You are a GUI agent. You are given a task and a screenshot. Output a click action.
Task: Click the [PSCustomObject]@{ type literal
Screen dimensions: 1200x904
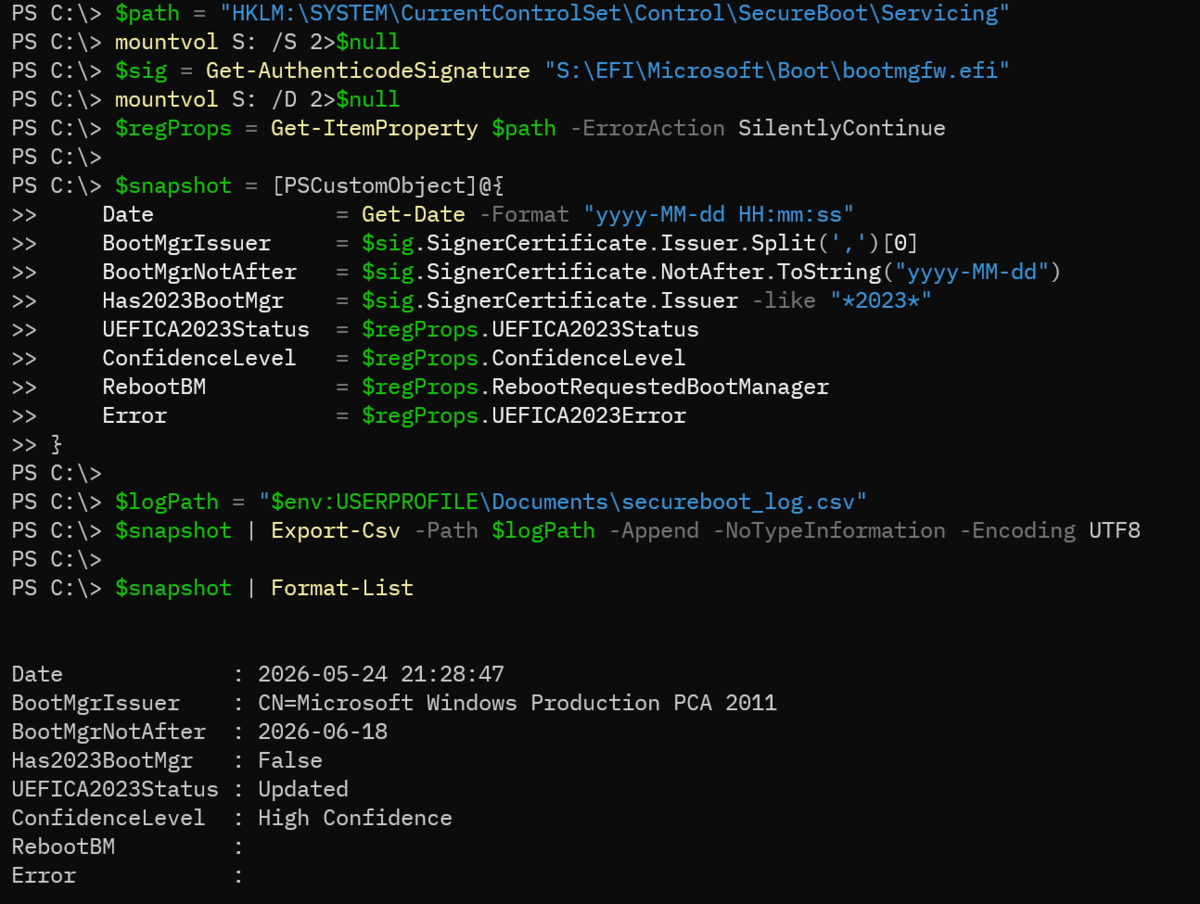387,186
